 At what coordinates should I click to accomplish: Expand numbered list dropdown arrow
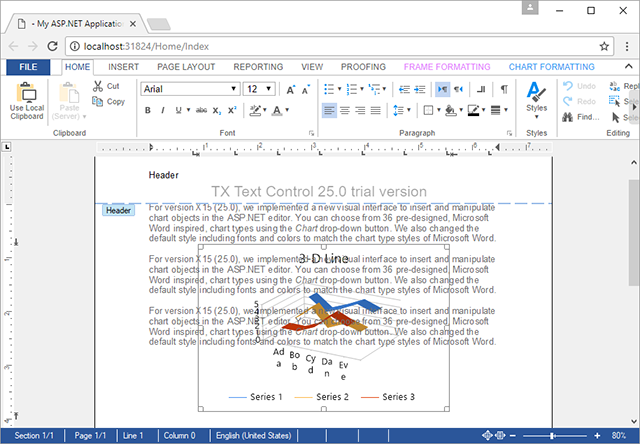362,89
